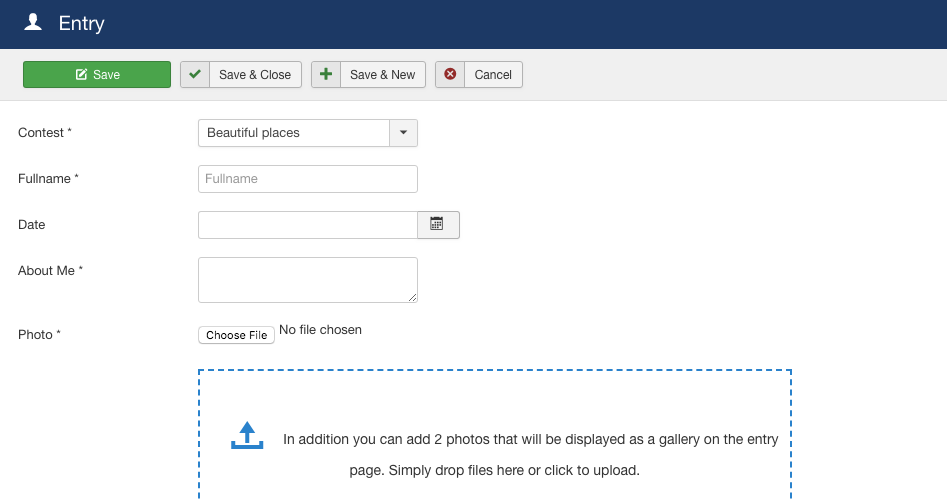Viewport: 947px width, 502px height.
Task: Expand the Contest dropdown arrow
Action: point(403,133)
